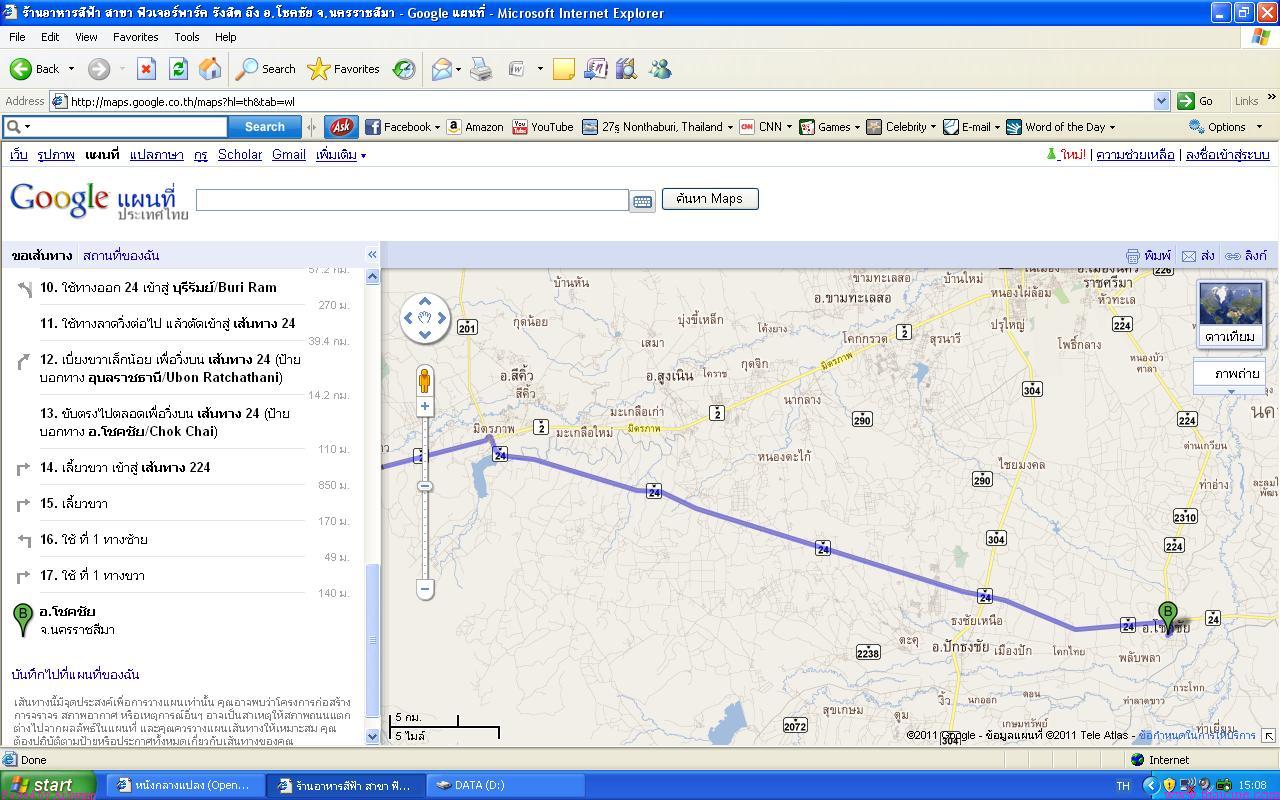Click the พิมพ์ print link above map
This screenshot has width=1280, height=800.
point(1149,256)
